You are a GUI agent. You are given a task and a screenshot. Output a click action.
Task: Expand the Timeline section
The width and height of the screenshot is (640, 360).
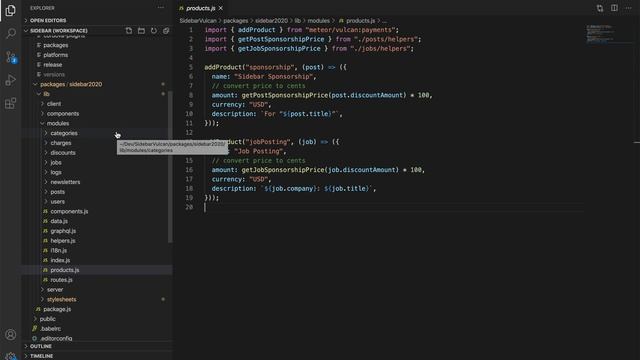[97, 356]
